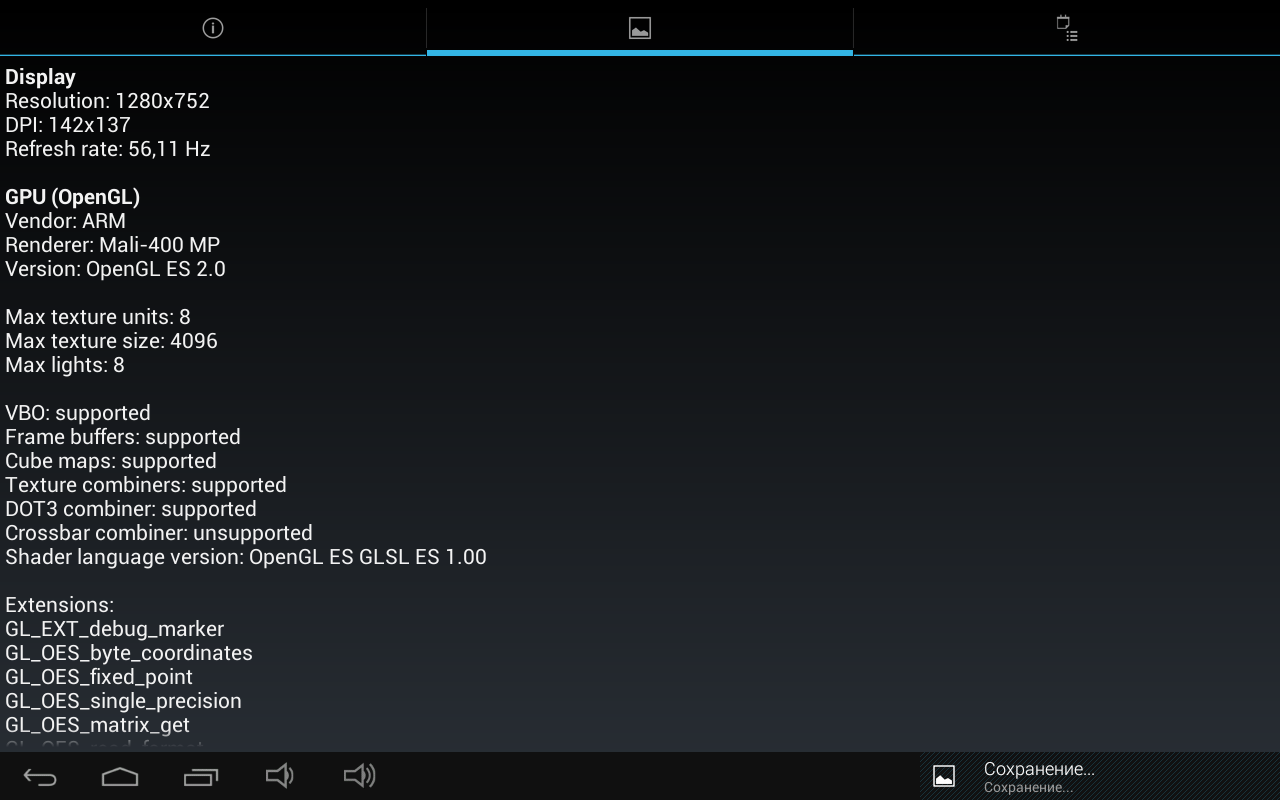Lower volume with the small speaker icon
This screenshot has height=800, width=1280.
click(279, 776)
